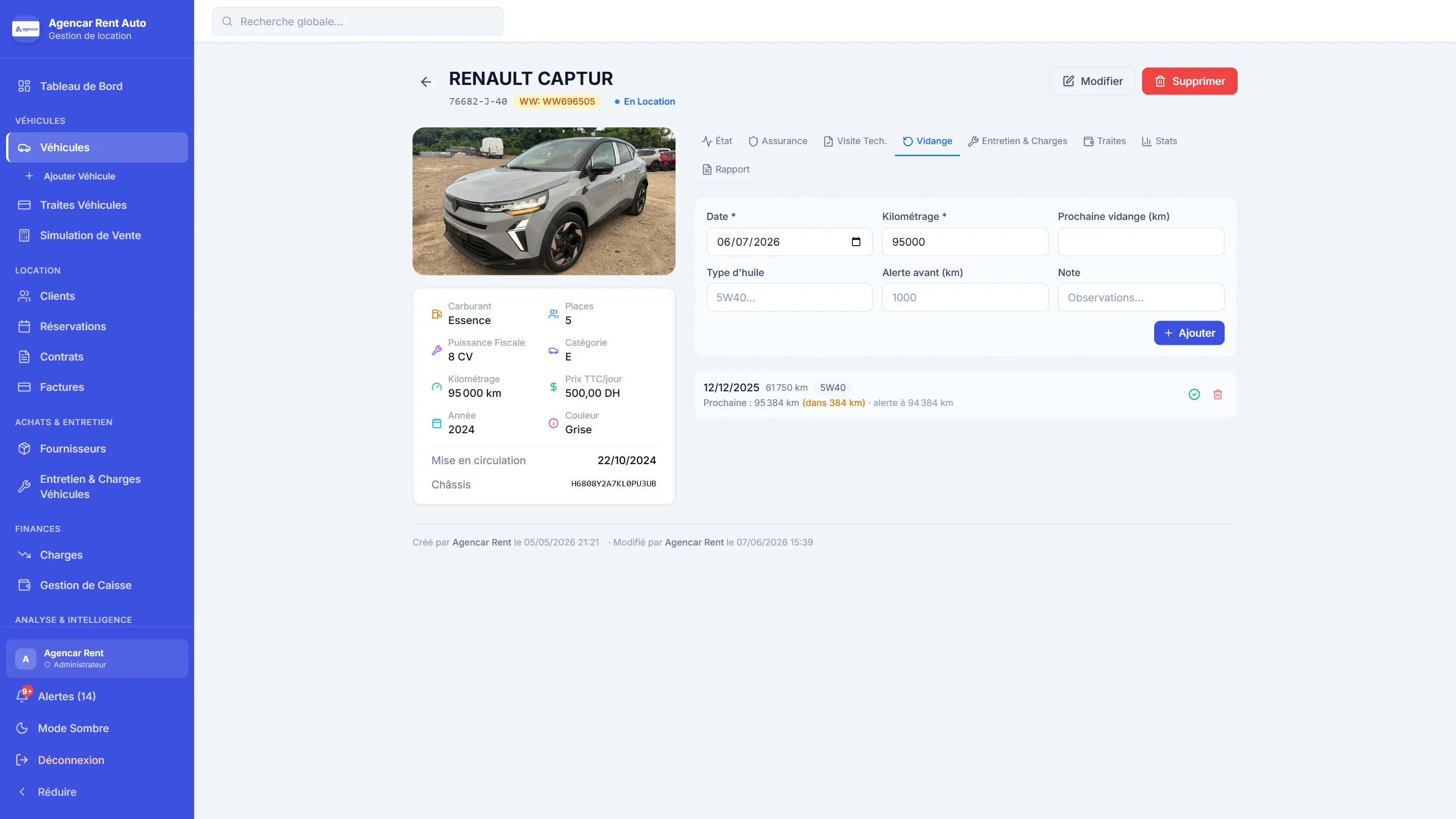Image resolution: width=1456 pixels, height=819 pixels.
Task: Open the Entretien & Charges tab
Action: [1017, 142]
